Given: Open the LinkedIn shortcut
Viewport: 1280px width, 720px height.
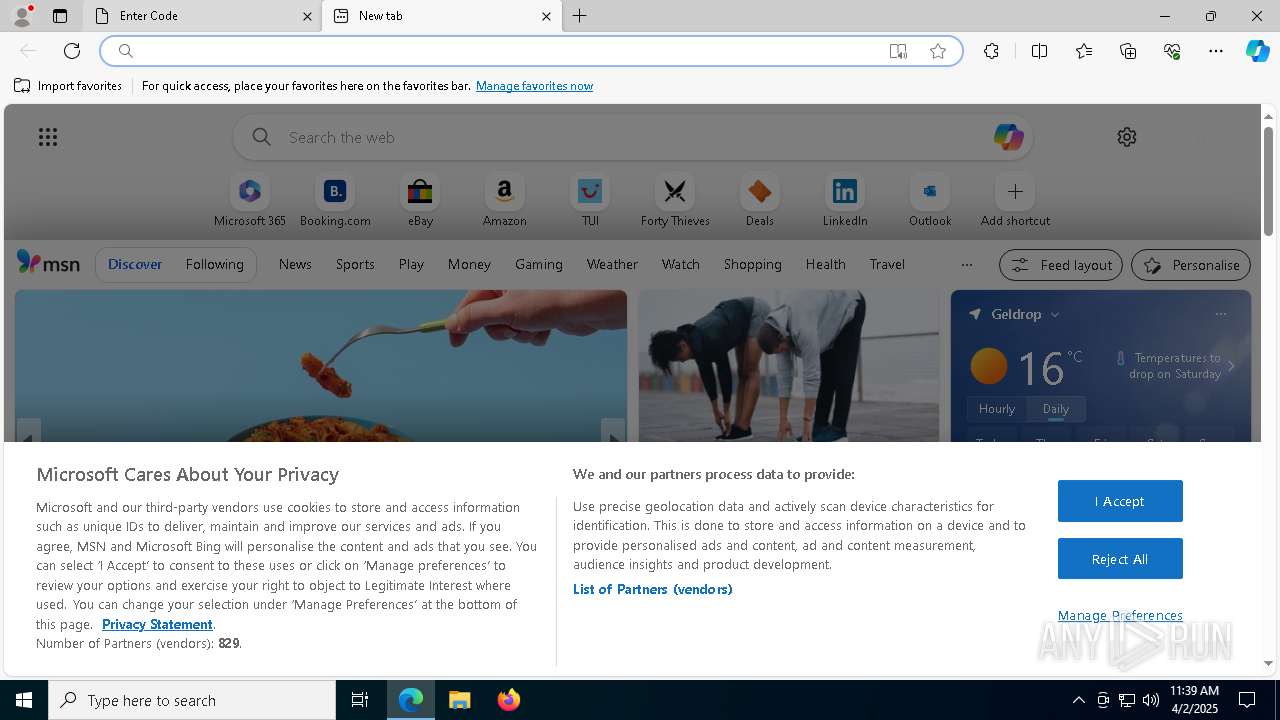Looking at the screenshot, I should [845, 201].
